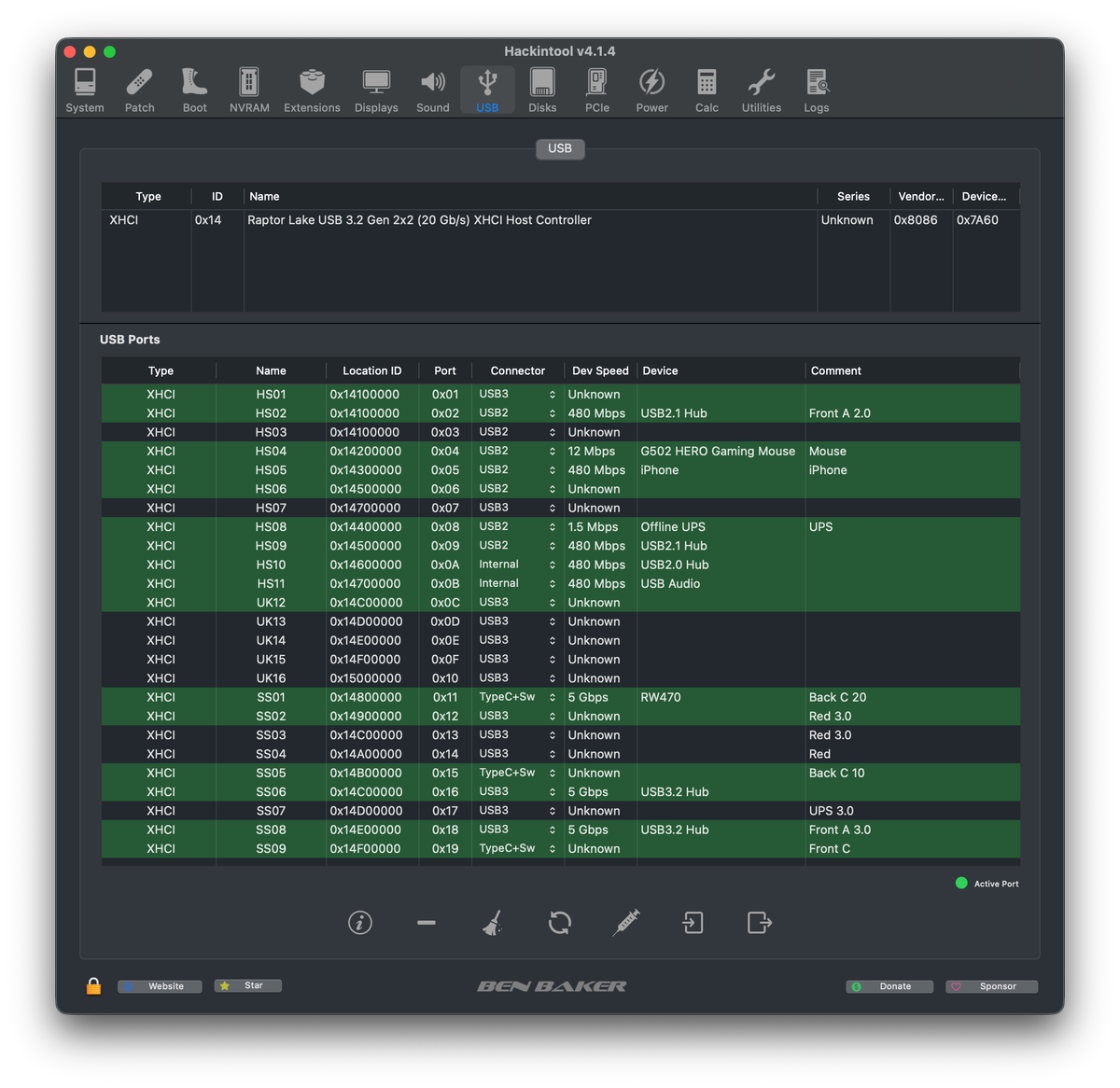Click the broom clear-all icon
Image resolution: width=1120 pixels, height=1088 pixels.
(x=493, y=923)
